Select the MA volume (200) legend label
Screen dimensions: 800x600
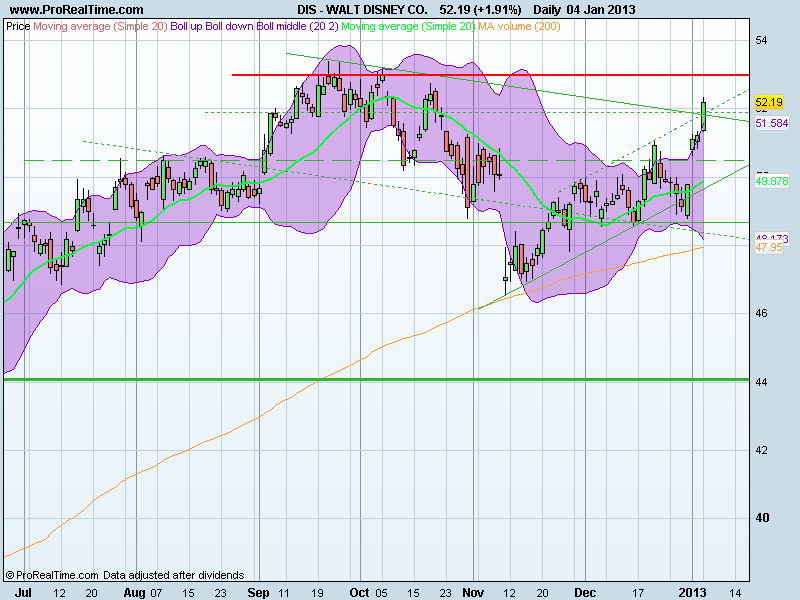point(519,26)
